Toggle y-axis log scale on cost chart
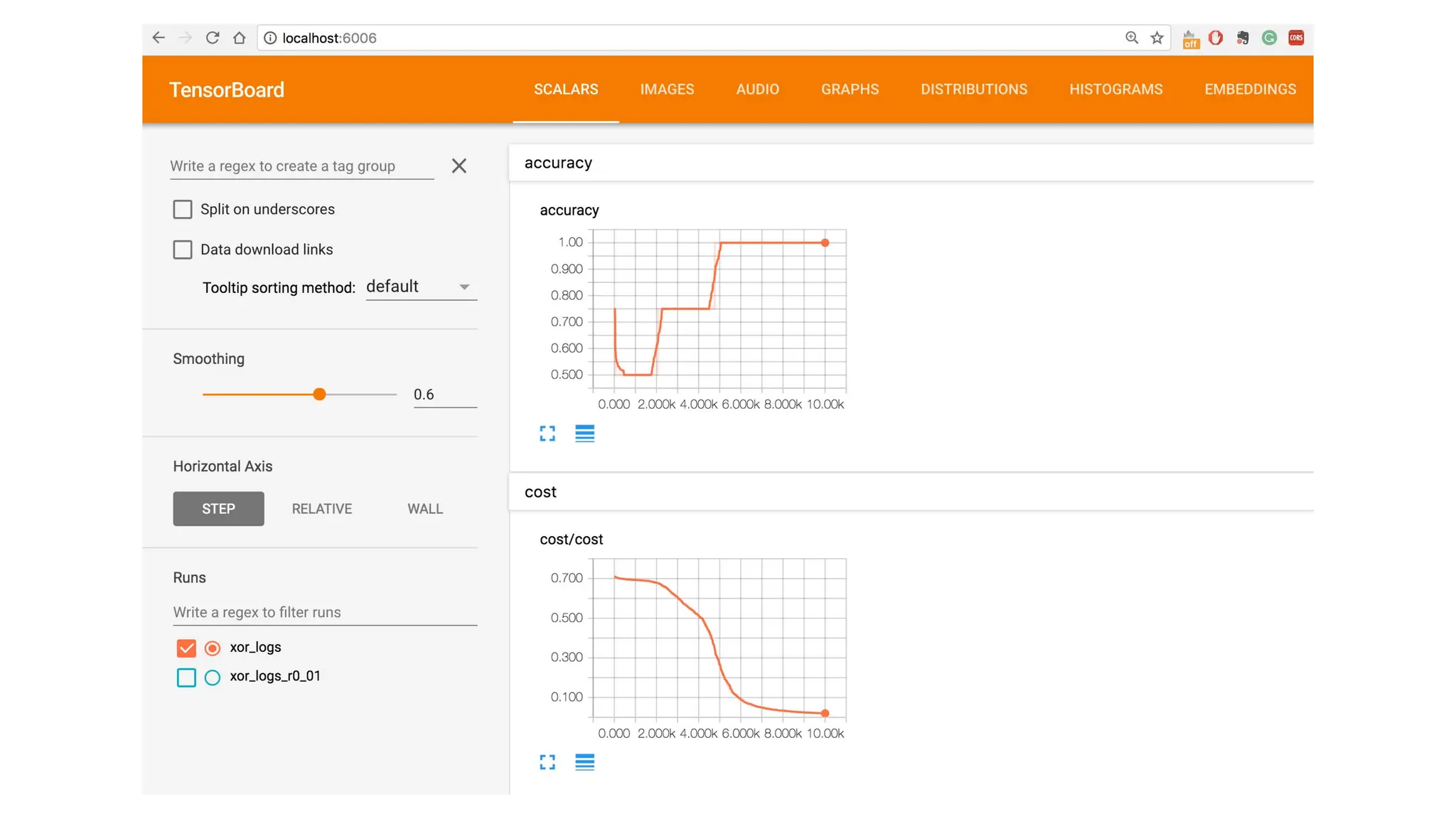This screenshot has height=819, width=1456. point(584,763)
